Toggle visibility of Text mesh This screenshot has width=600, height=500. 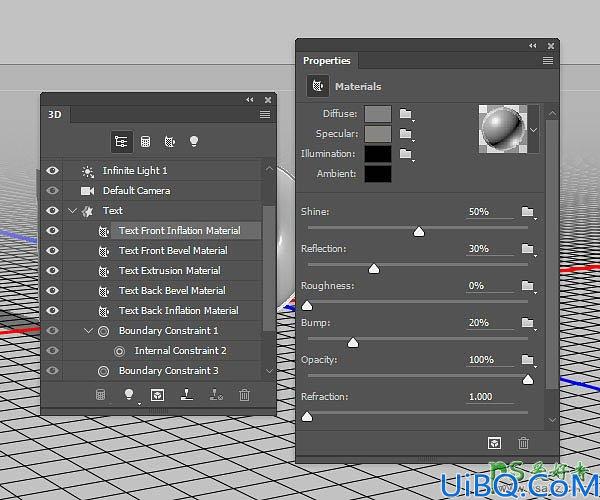pos(52,210)
